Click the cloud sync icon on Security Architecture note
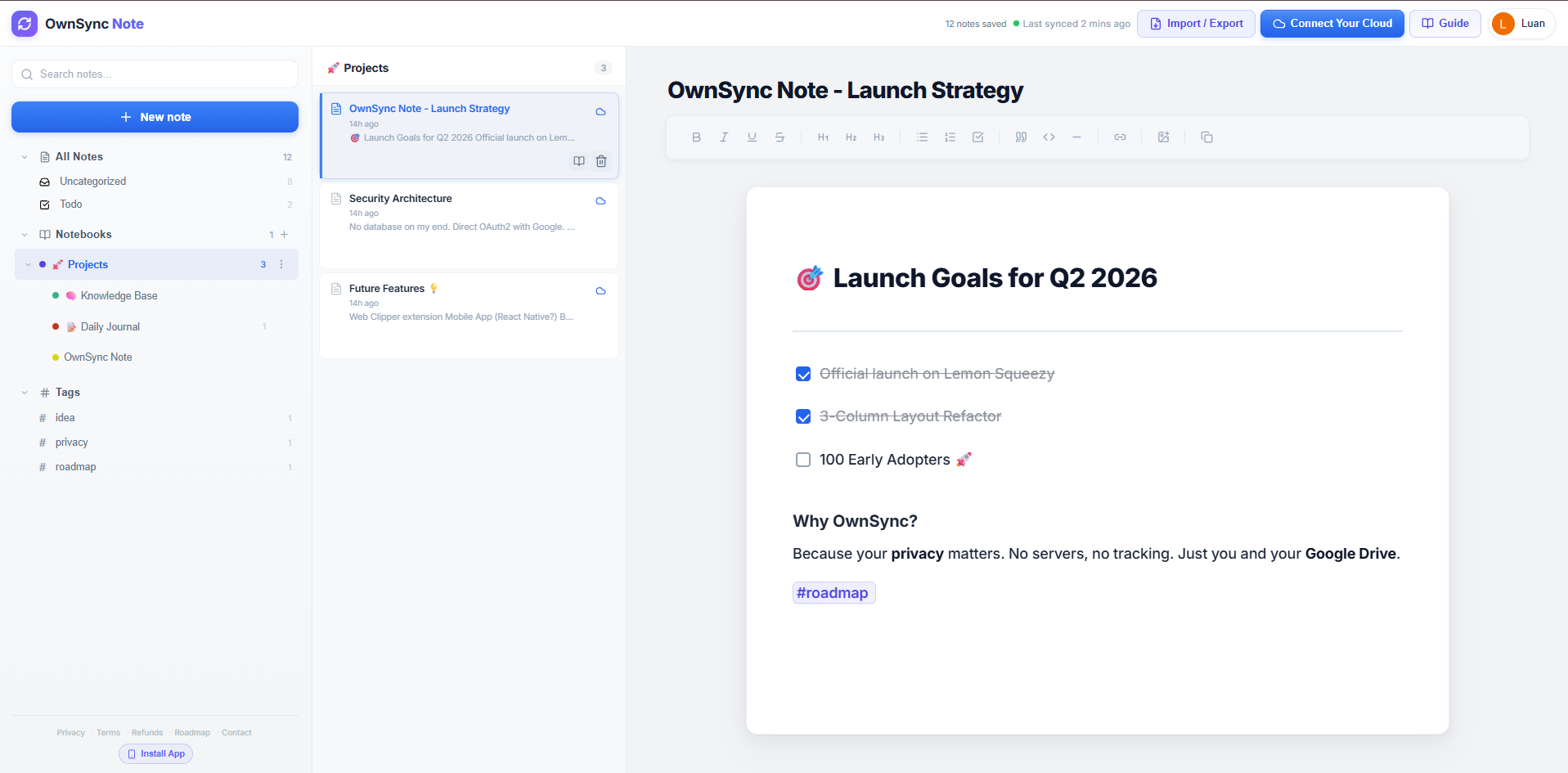Screen dimensions: 1568x773 click(601, 201)
